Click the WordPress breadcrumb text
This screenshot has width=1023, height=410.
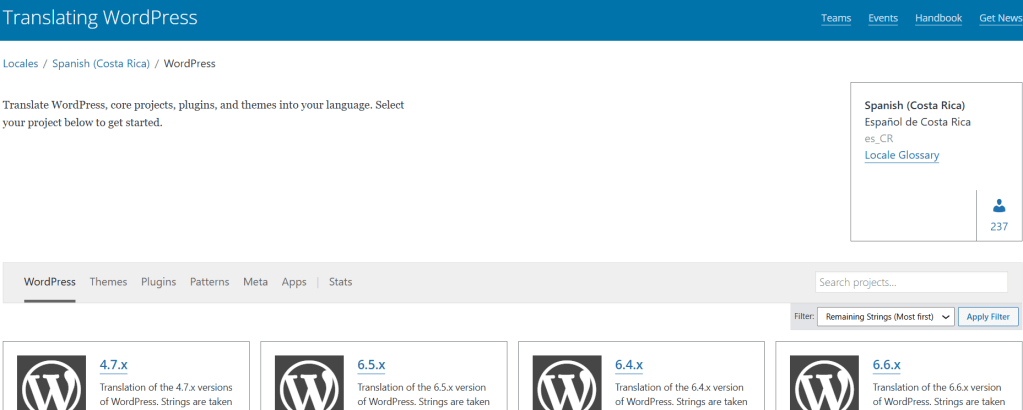pos(190,63)
